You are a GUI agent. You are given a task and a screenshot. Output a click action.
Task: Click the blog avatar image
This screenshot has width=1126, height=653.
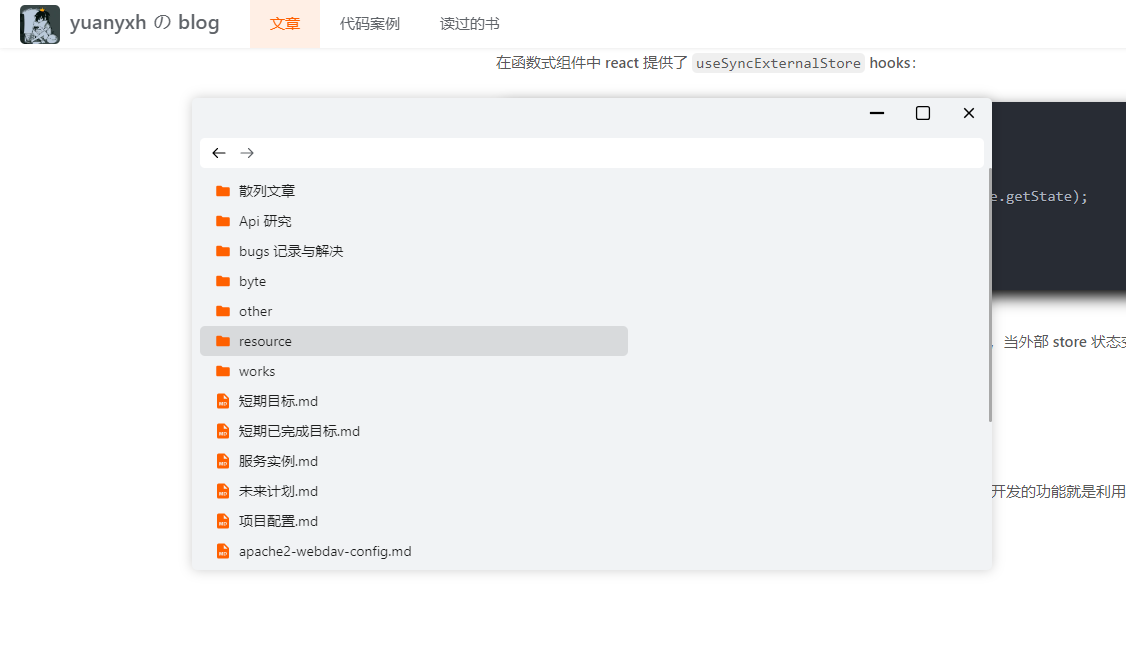39,24
